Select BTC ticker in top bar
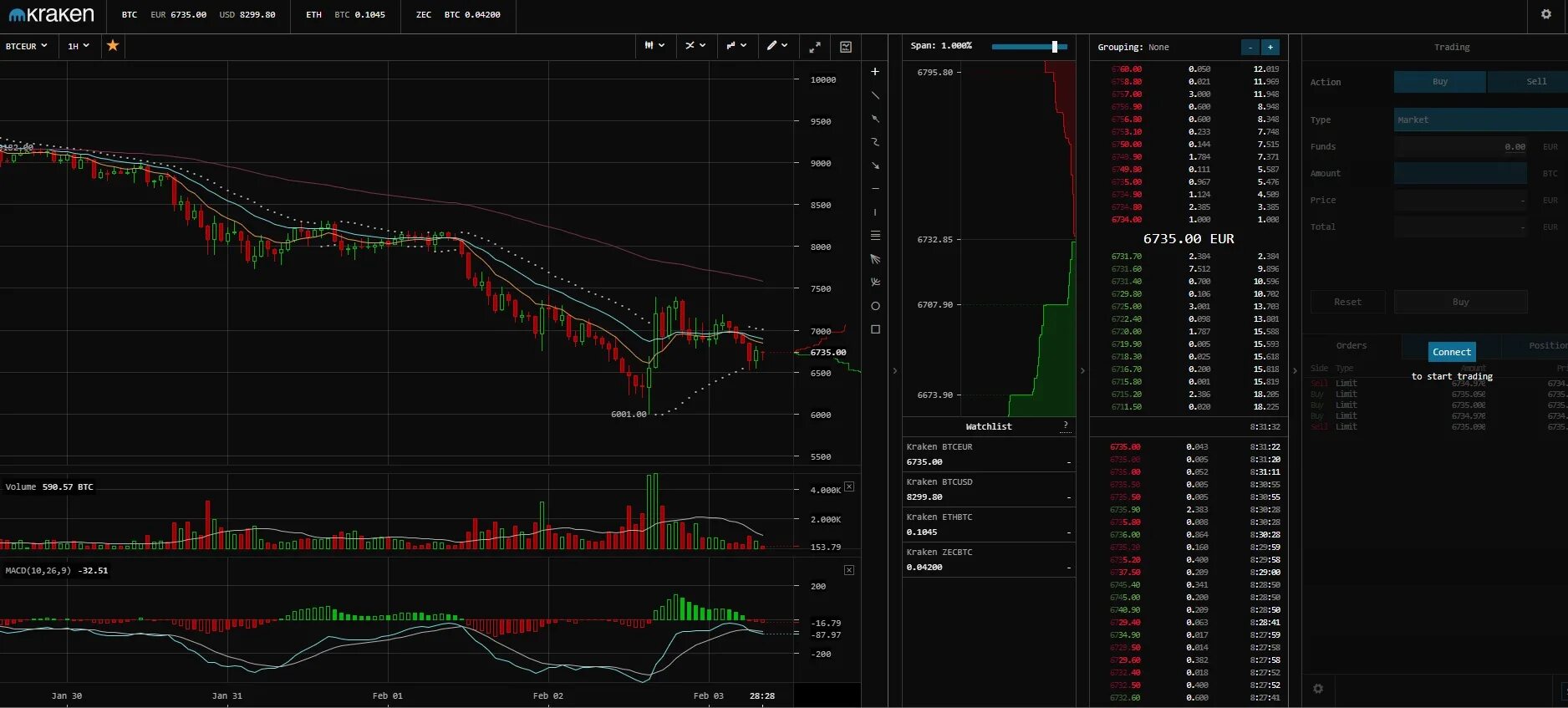This screenshot has width=1568, height=708. click(x=130, y=15)
